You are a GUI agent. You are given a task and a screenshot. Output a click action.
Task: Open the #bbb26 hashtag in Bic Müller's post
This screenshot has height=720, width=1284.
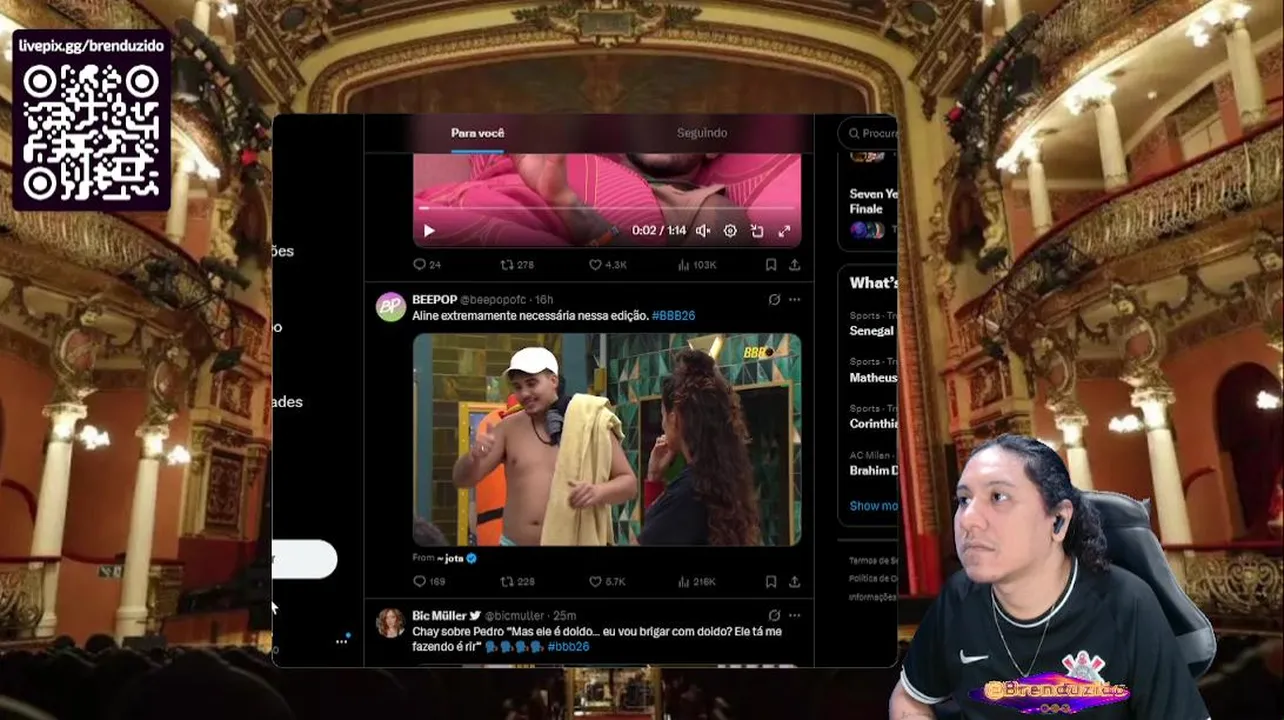tap(568, 647)
